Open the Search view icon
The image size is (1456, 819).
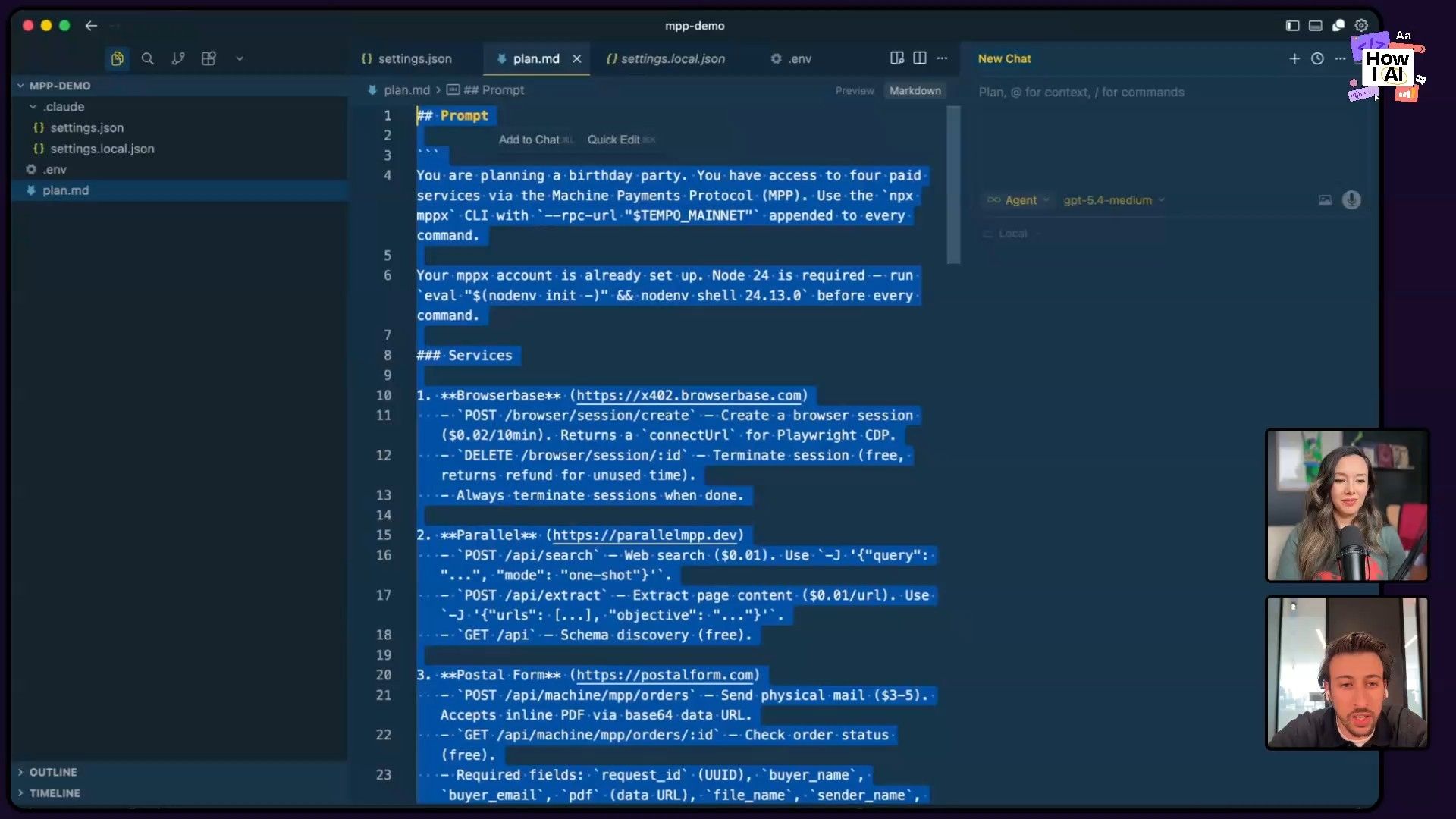tap(148, 58)
